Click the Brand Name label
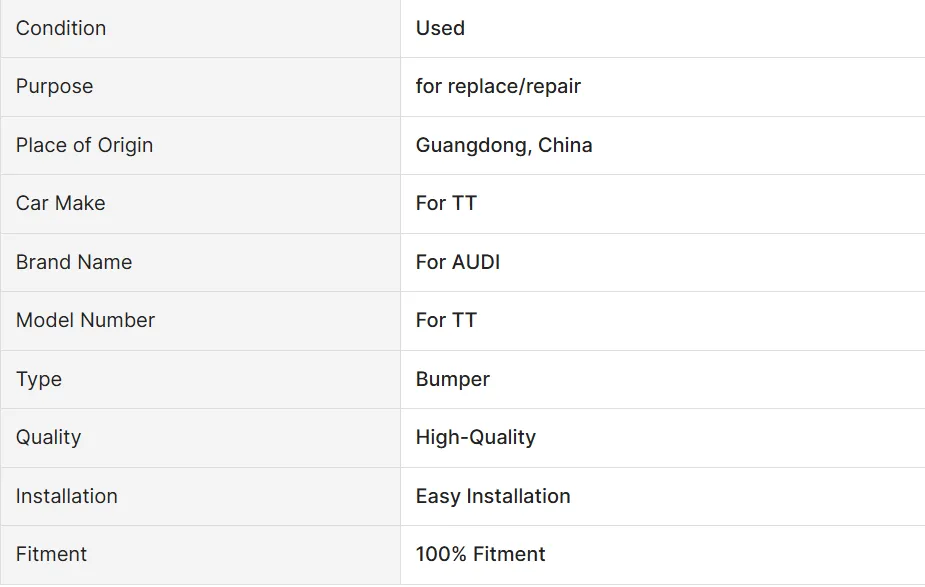Viewport: 925px width, 587px height. tap(74, 262)
